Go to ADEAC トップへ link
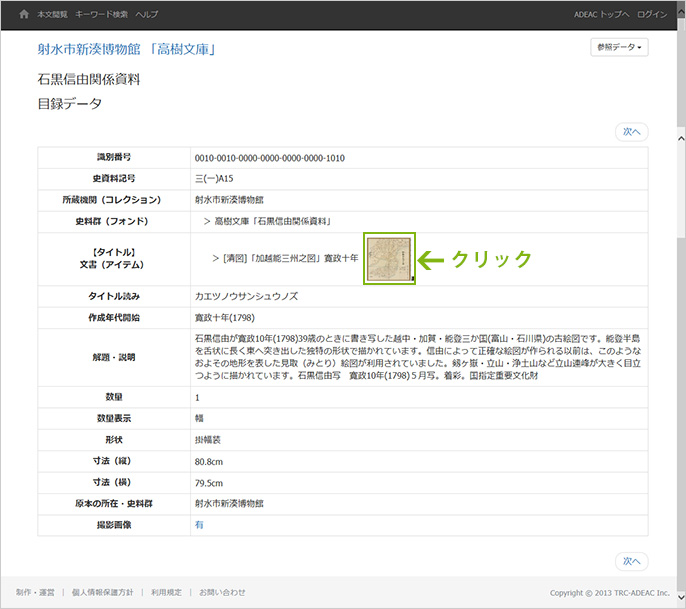686x609 pixels. [601, 15]
